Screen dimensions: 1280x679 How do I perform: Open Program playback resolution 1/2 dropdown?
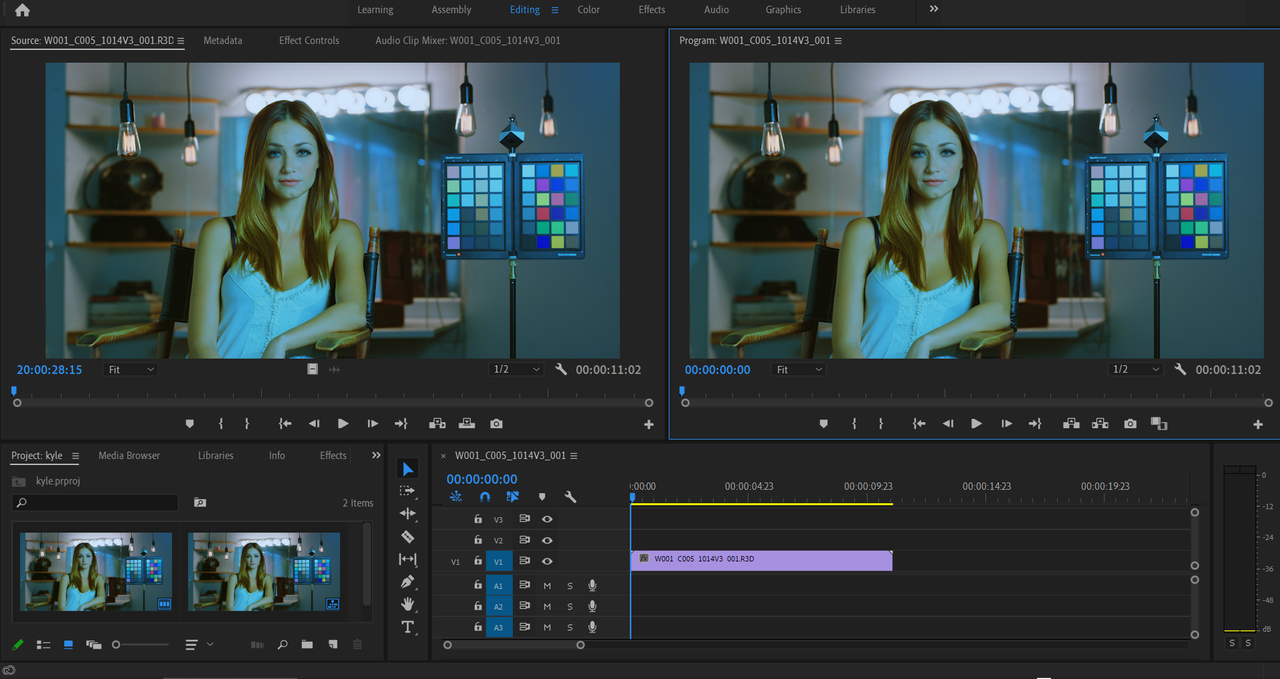click(1135, 369)
